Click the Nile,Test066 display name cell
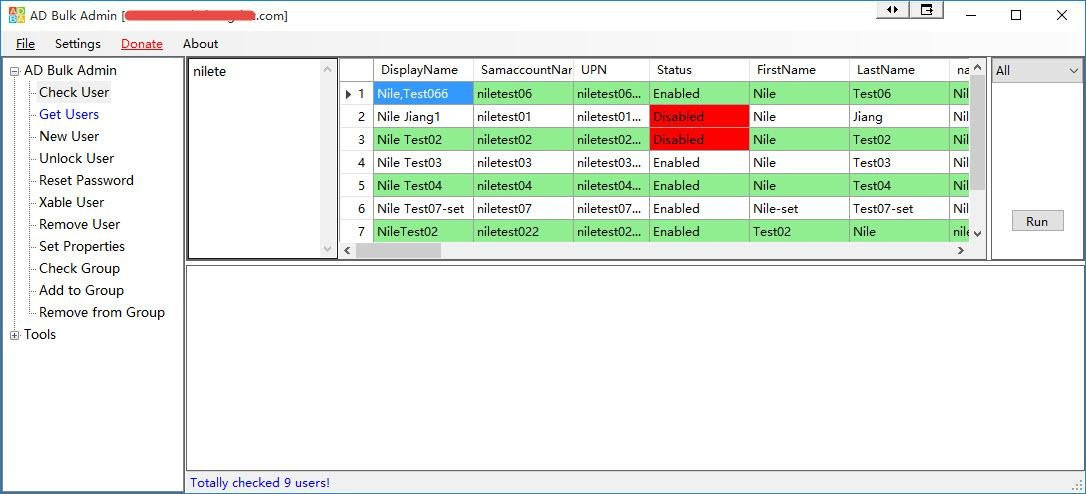Viewport: 1086px width, 494px height. [x=423, y=94]
